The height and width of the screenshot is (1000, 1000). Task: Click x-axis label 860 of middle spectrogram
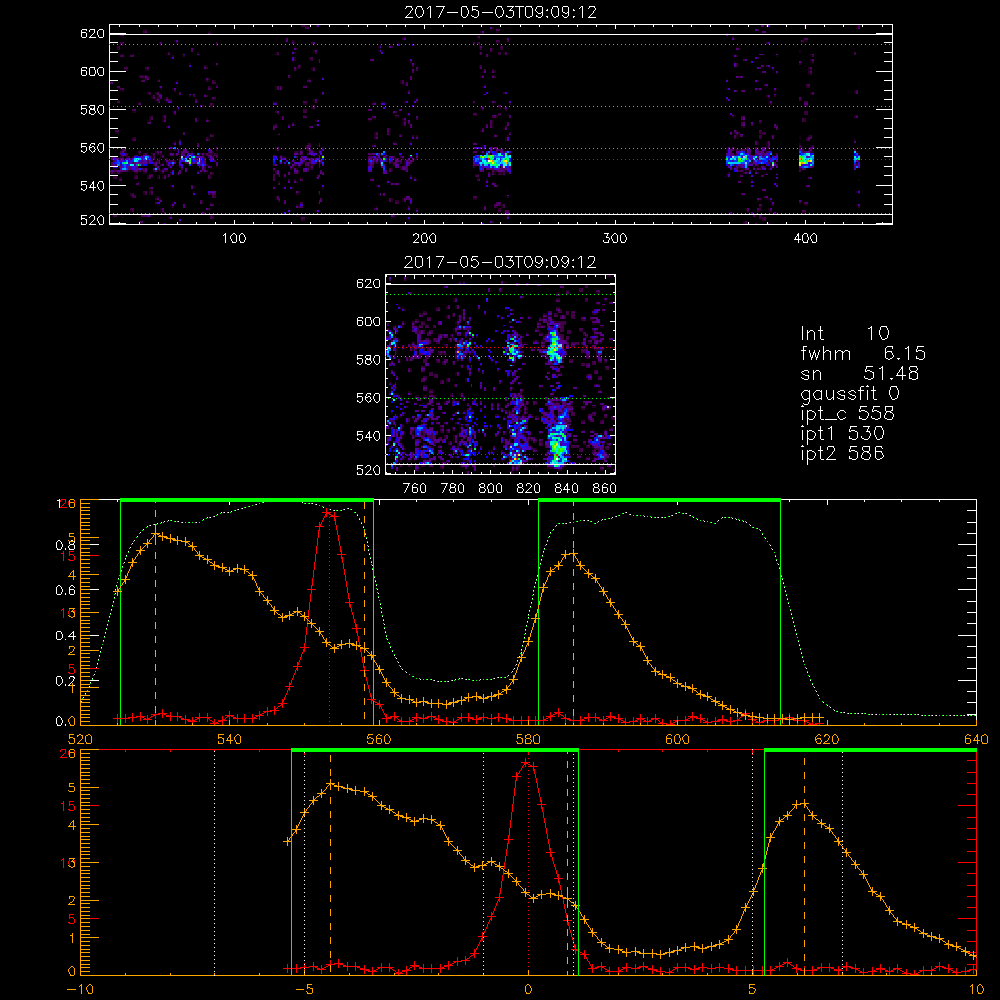click(x=605, y=489)
